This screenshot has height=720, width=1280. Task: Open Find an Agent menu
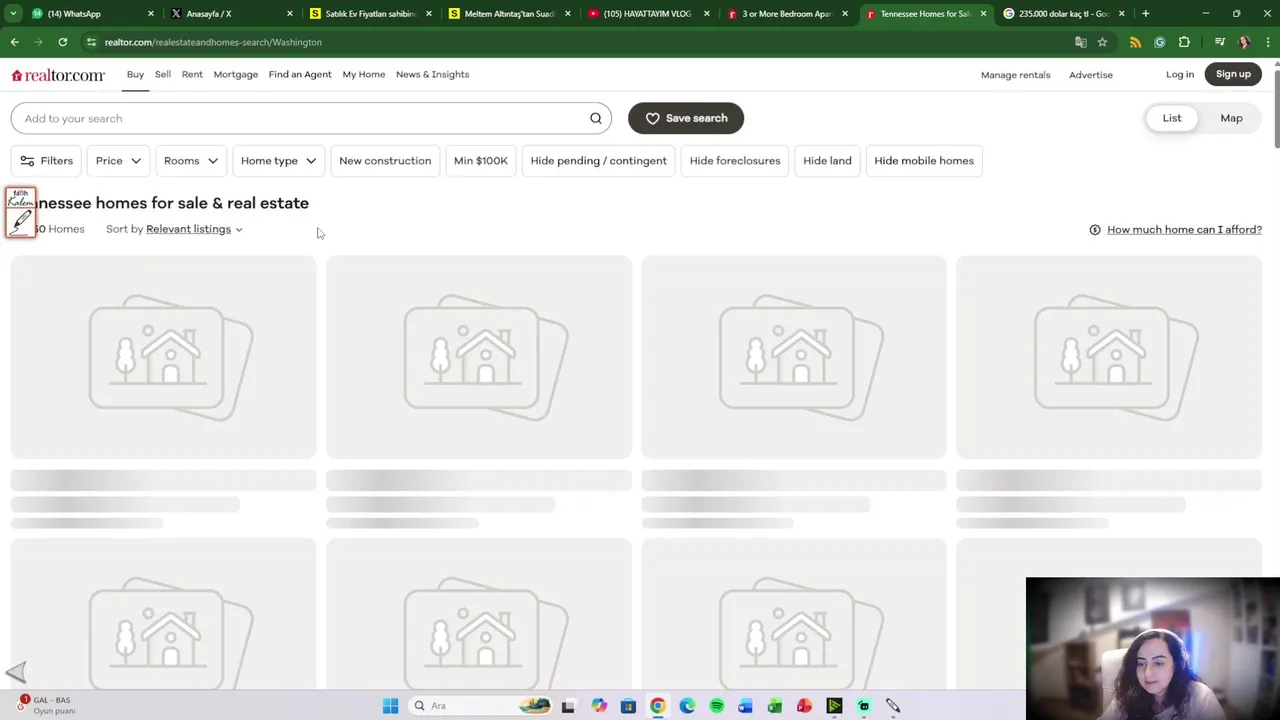point(300,74)
